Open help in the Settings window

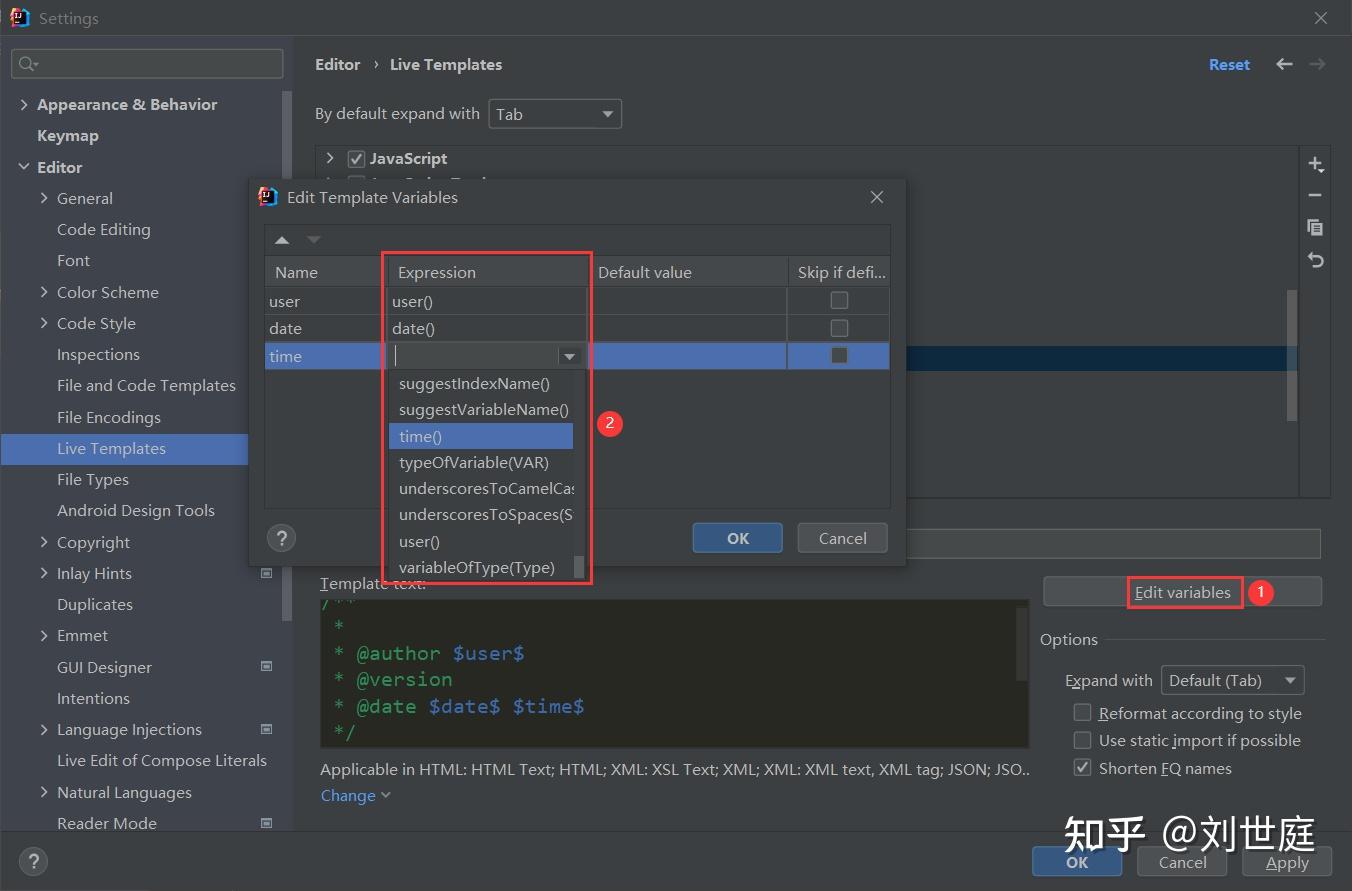coord(33,861)
